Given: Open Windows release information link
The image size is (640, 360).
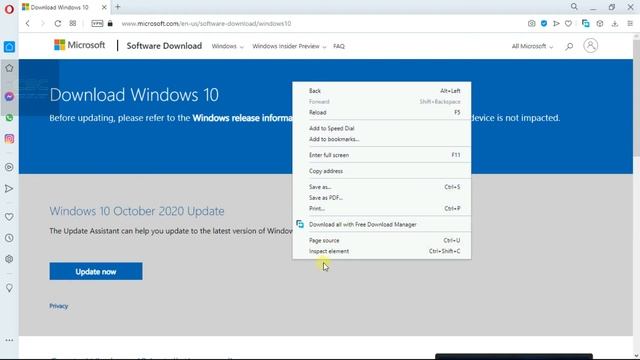Looking at the screenshot, I should (x=242, y=118).
